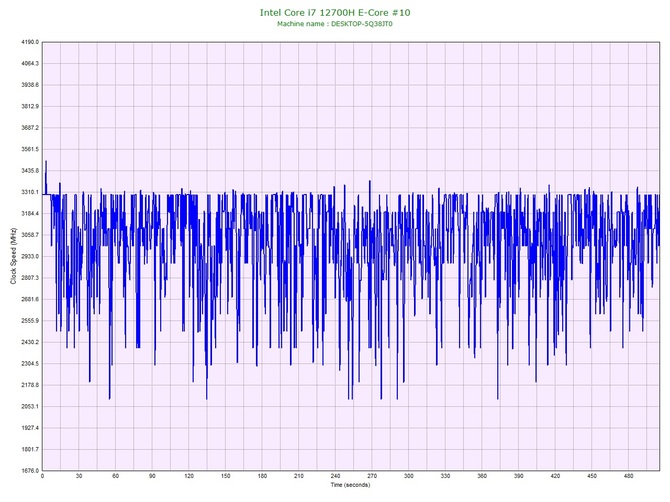The width and height of the screenshot is (670, 502).
Task: Click the 4190.0 y-axis value
Action: tap(30, 42)
